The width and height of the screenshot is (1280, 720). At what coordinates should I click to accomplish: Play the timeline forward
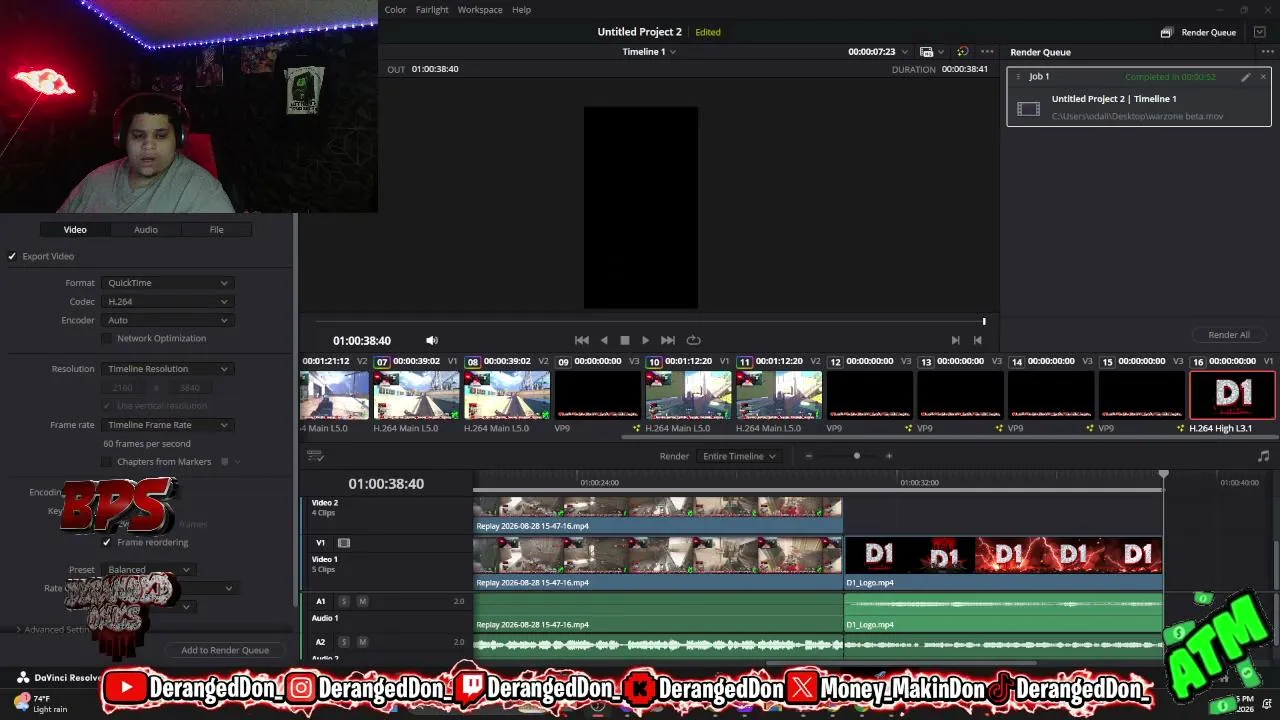click(x=646, y=340)
